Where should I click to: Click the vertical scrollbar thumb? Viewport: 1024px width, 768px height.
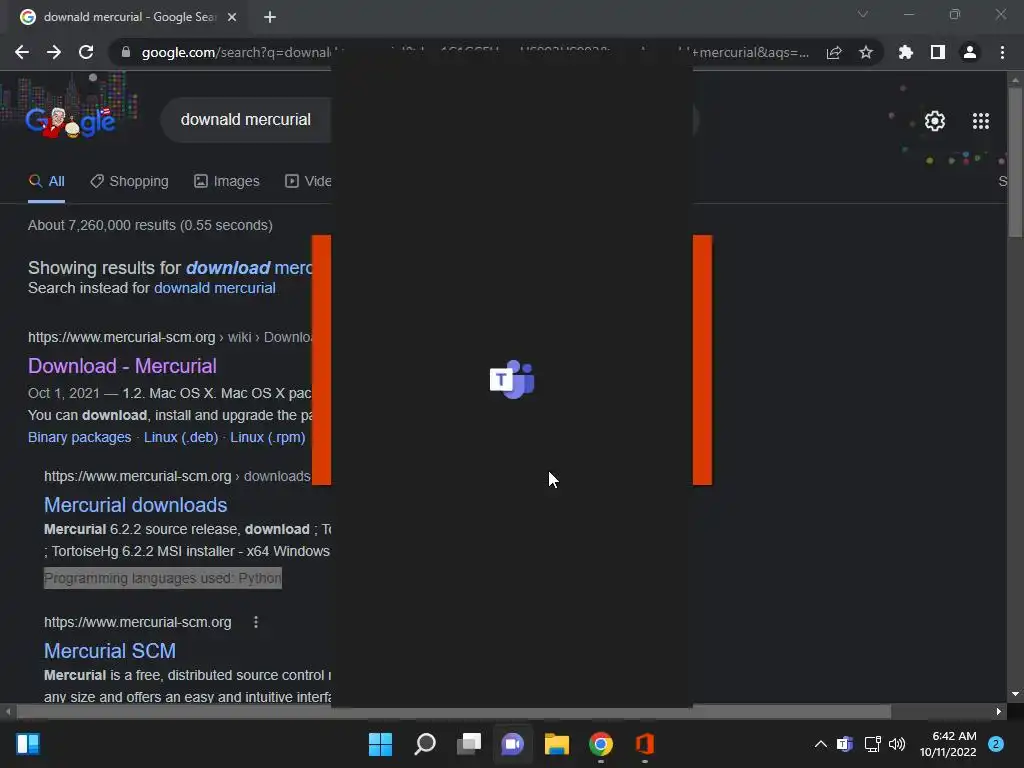coord(1015,162)
